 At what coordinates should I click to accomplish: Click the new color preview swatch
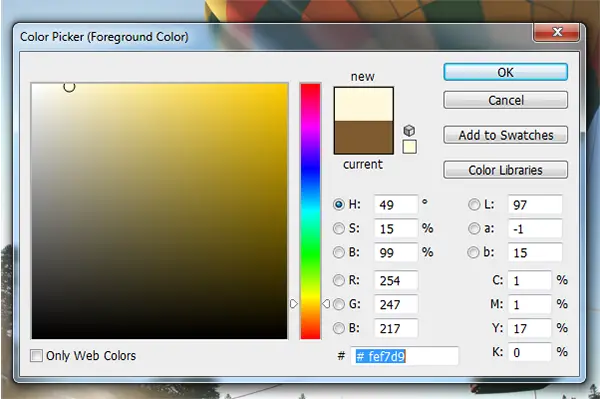coord(364,104)
